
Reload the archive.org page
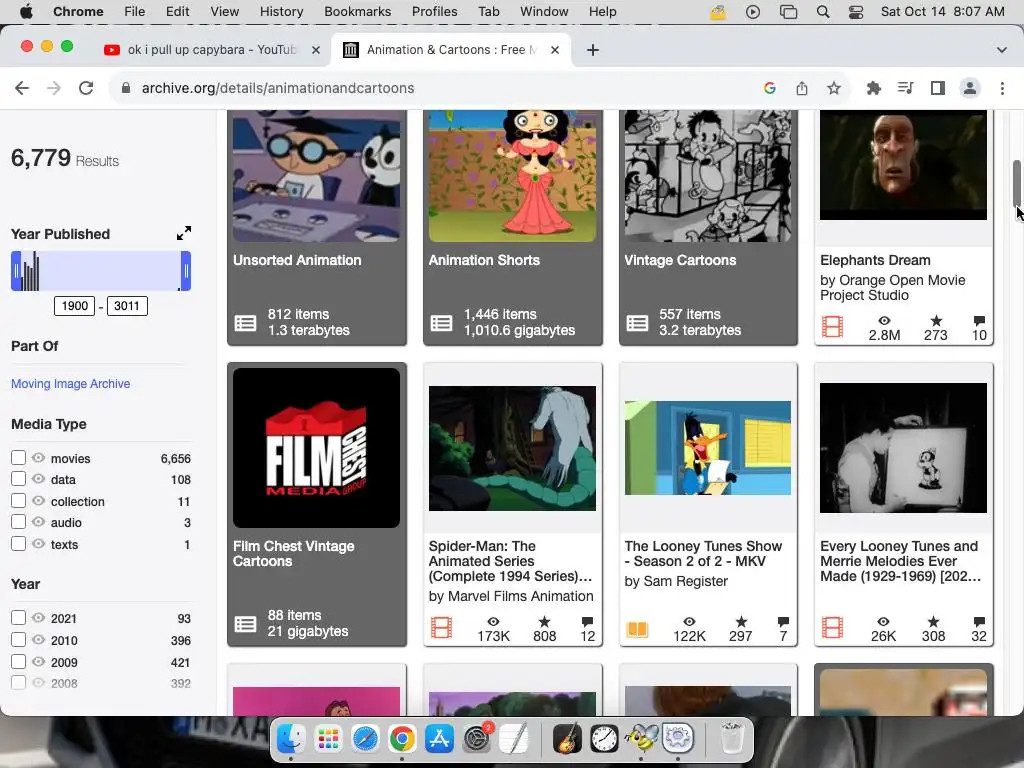pyautogui.click(x=86, y=88)
